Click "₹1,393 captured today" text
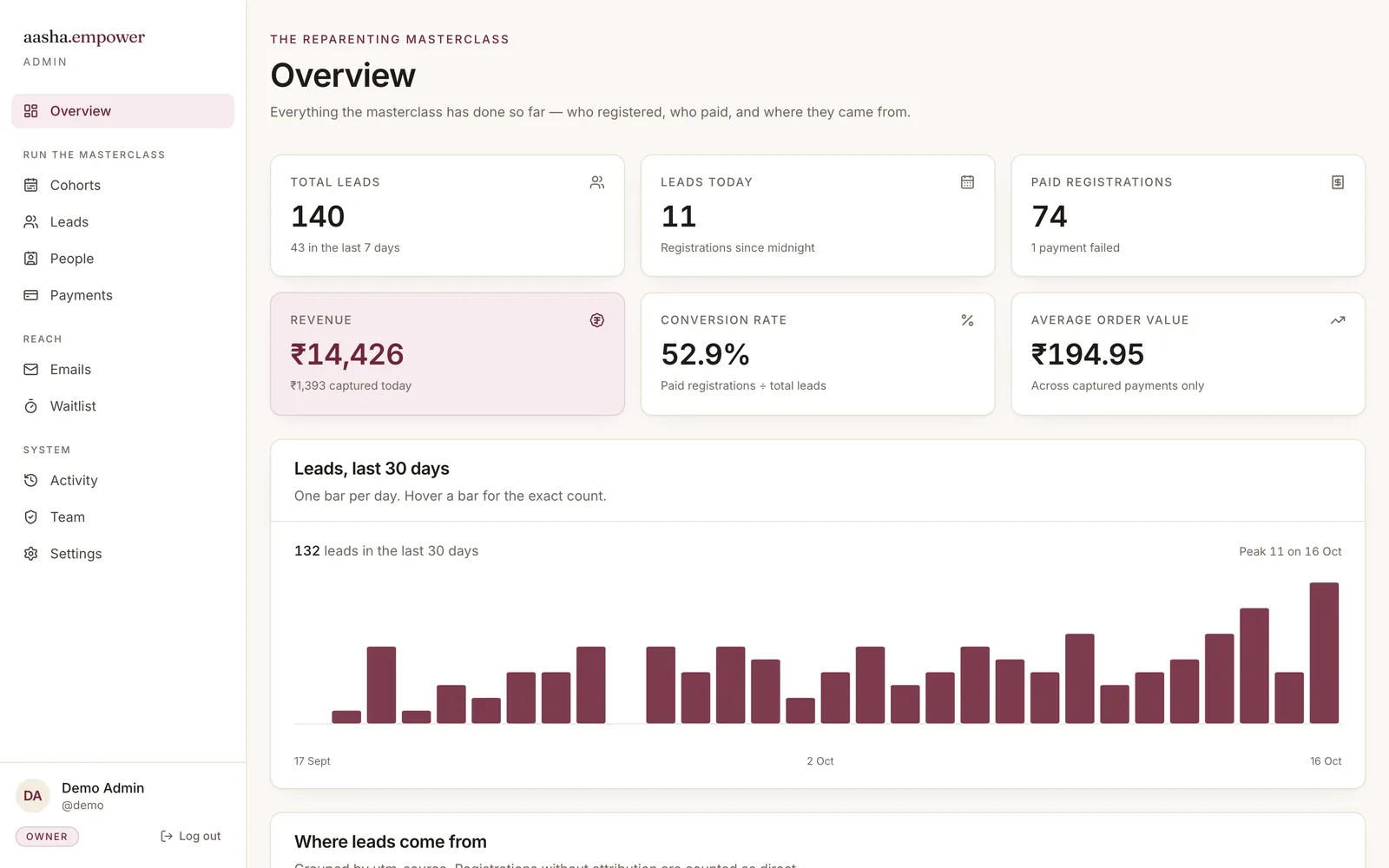Screen dimensions: 1389x868 (351, 386)
